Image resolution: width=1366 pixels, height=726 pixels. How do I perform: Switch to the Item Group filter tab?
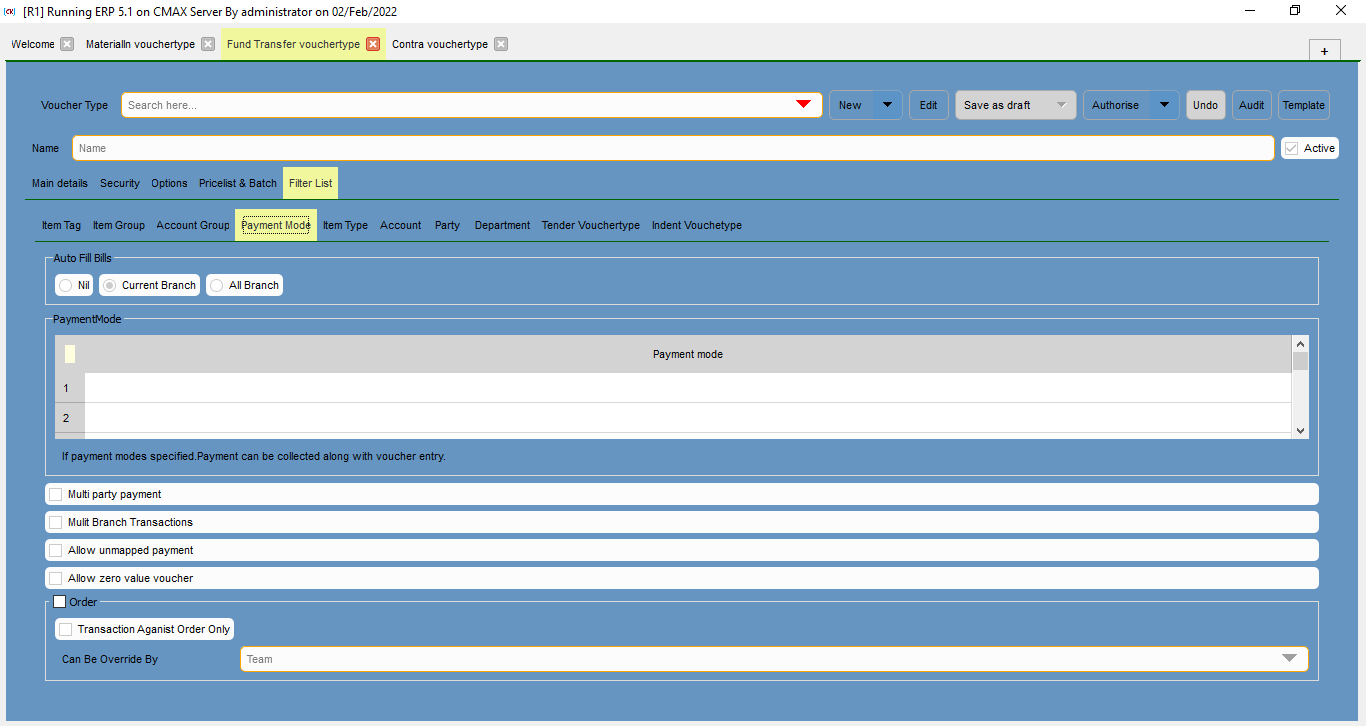click(x=119, y=225)
